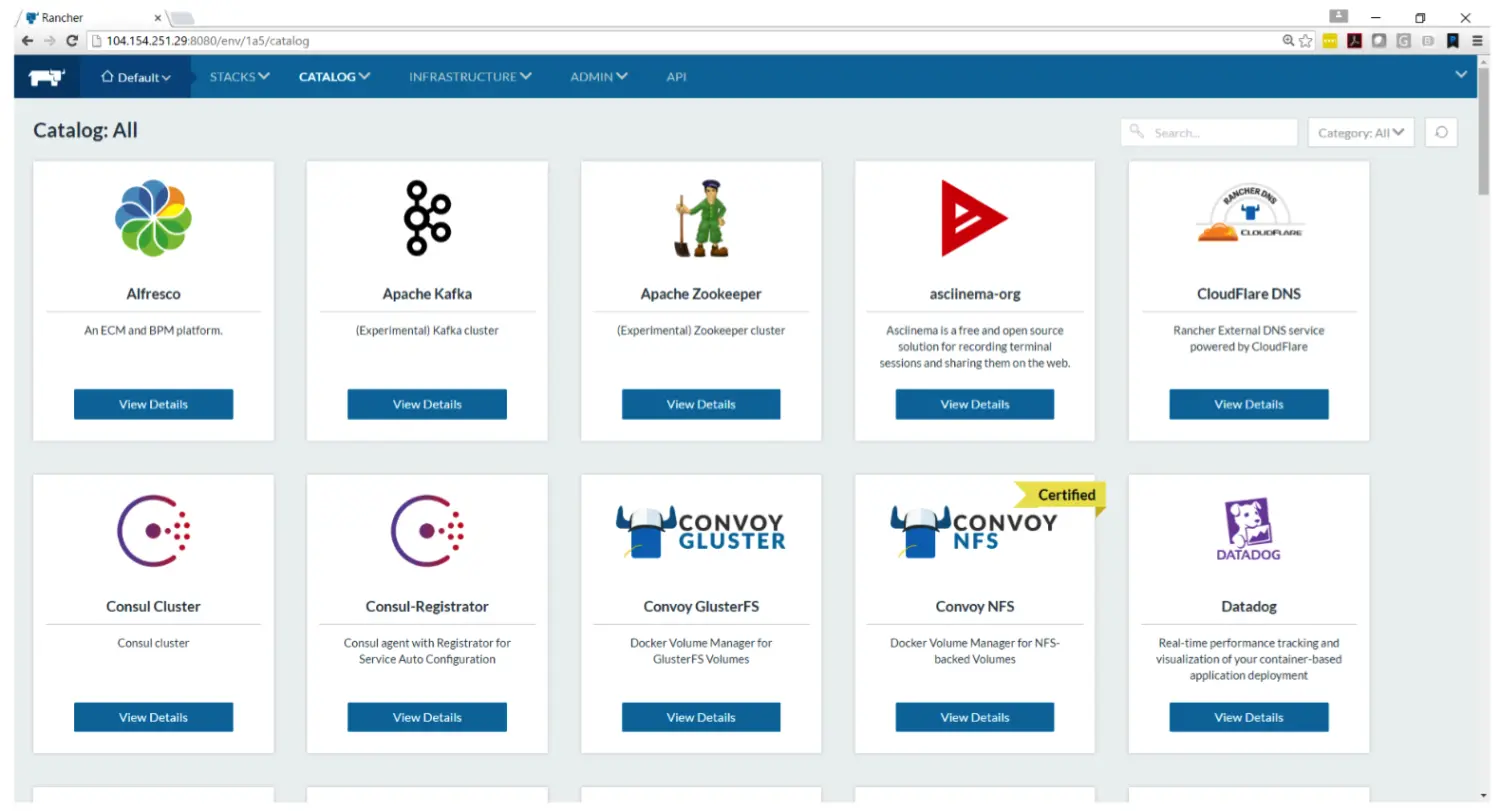Open the Chrome hamburger menu
Screen dimensions: 1500x811
(x=1477, y=41)
